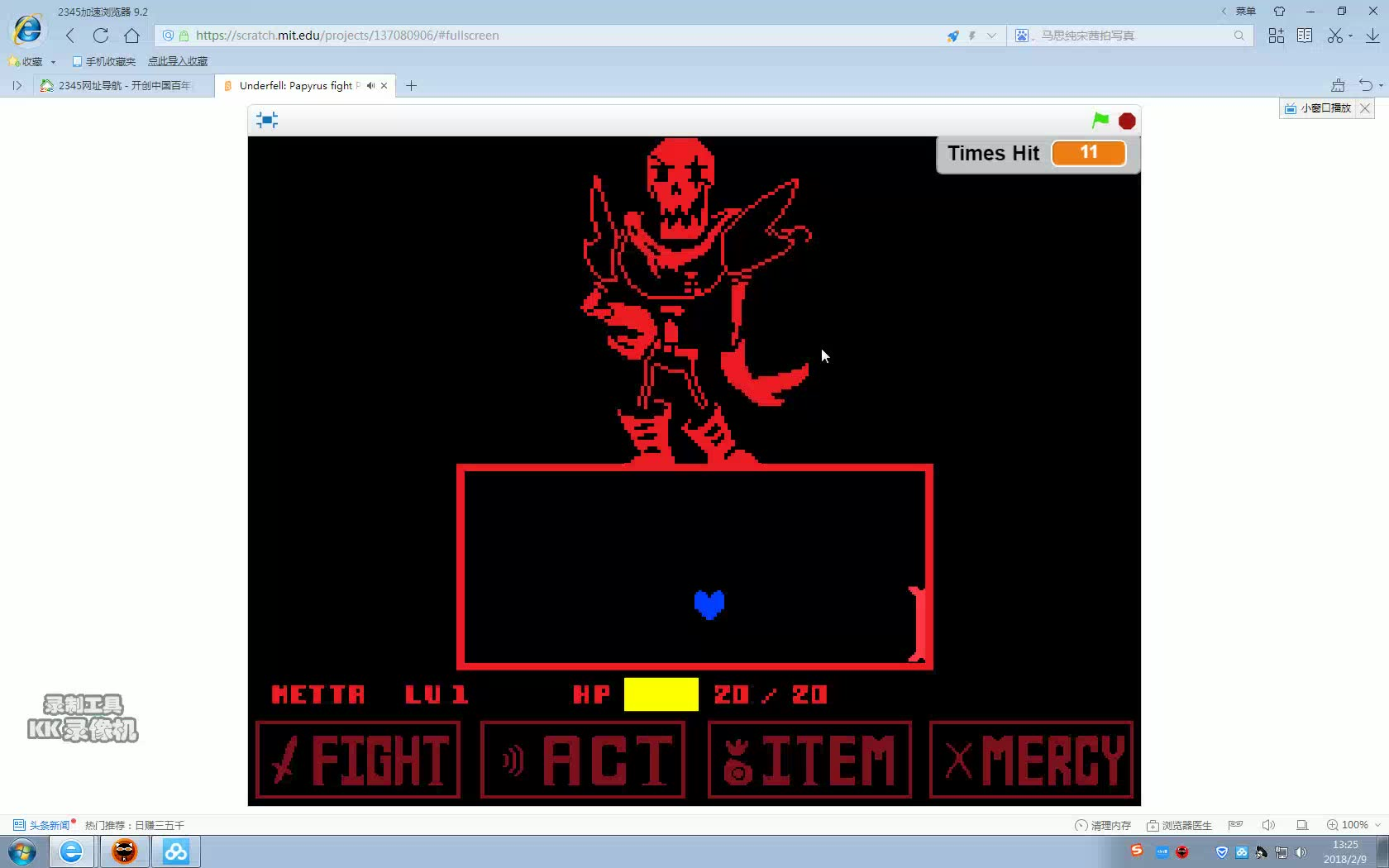Click the blue soul heart
The height and width of the screenshot is (868, 1389).
click(709, 605)
